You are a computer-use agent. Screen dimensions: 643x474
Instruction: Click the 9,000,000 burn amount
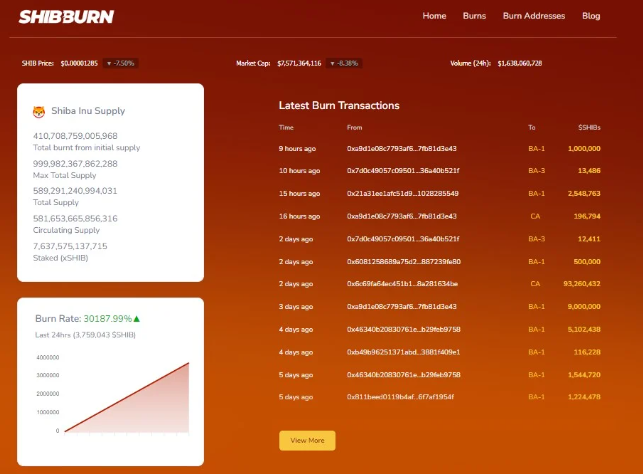coord(584,306)
